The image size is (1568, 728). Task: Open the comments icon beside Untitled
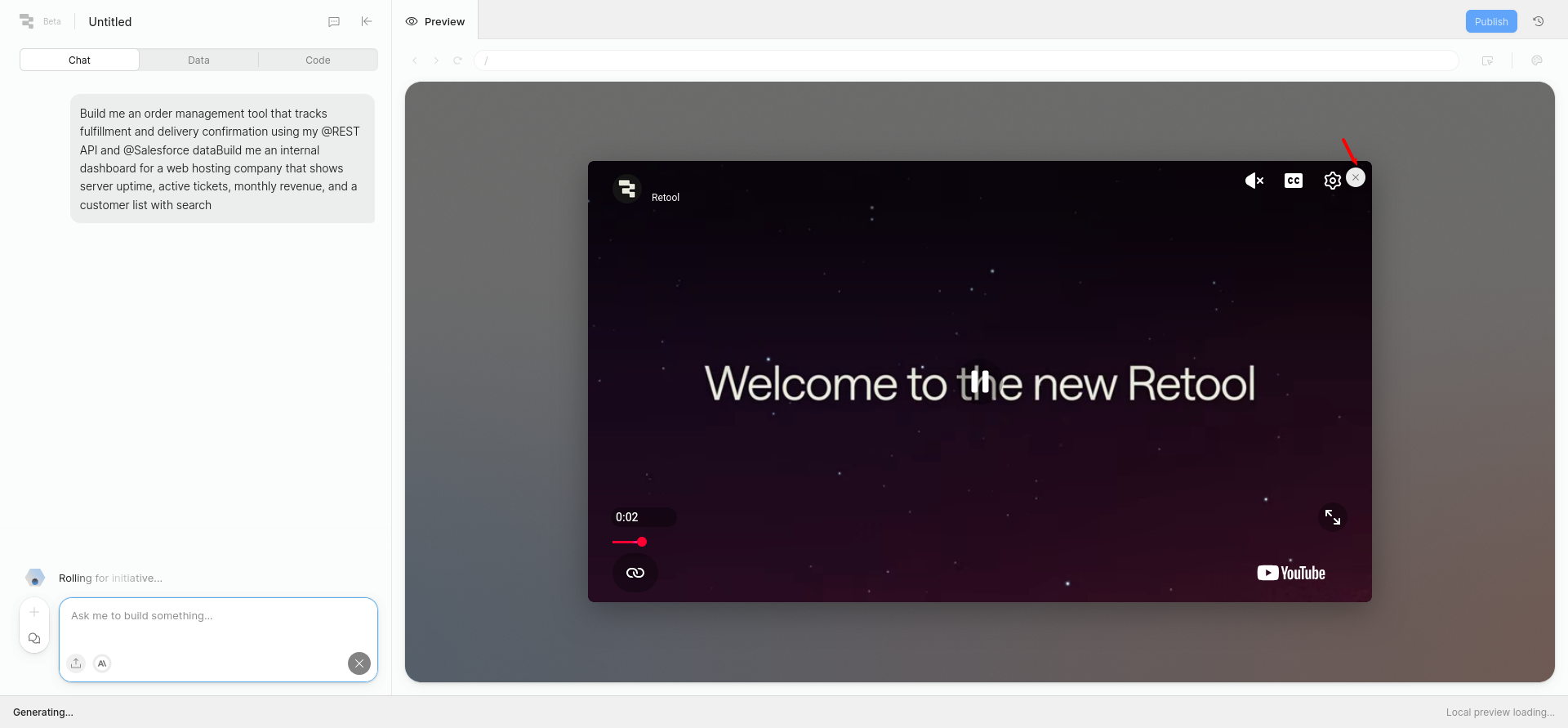tap(334, 22)
